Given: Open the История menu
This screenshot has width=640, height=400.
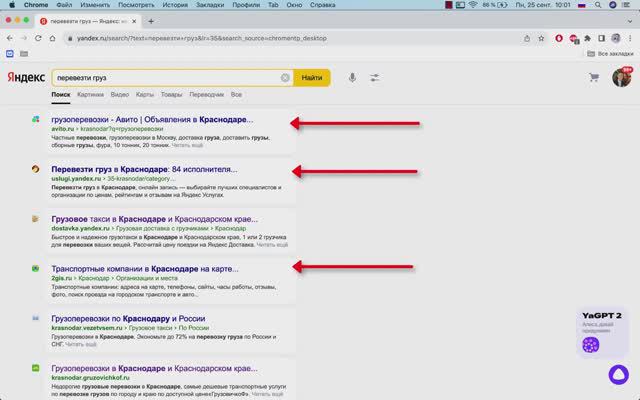Looking at the screenshot, I should click(x=175, y=5).
